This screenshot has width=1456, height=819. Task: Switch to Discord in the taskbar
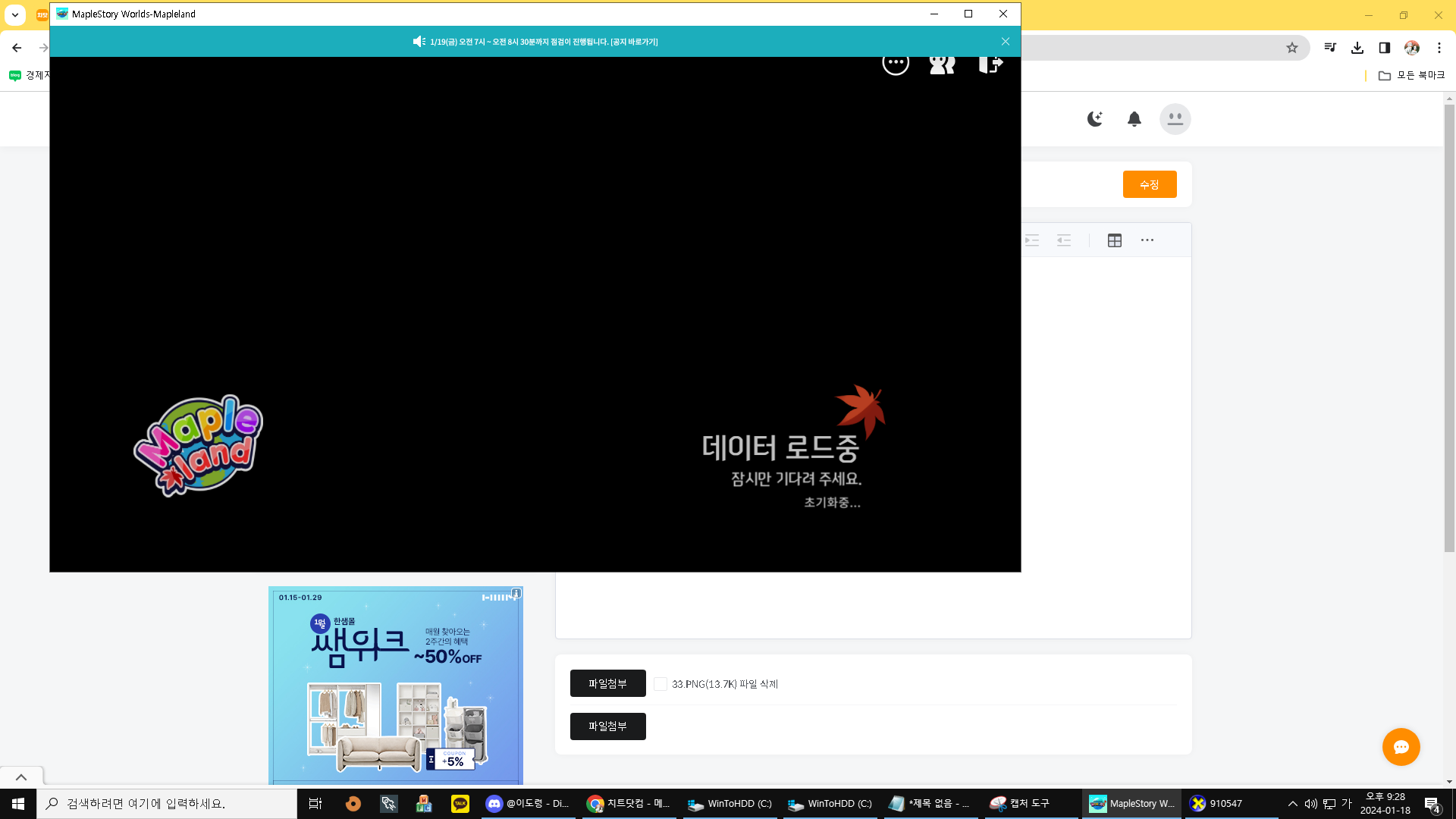pyautogui.click(x=528, y=804)
